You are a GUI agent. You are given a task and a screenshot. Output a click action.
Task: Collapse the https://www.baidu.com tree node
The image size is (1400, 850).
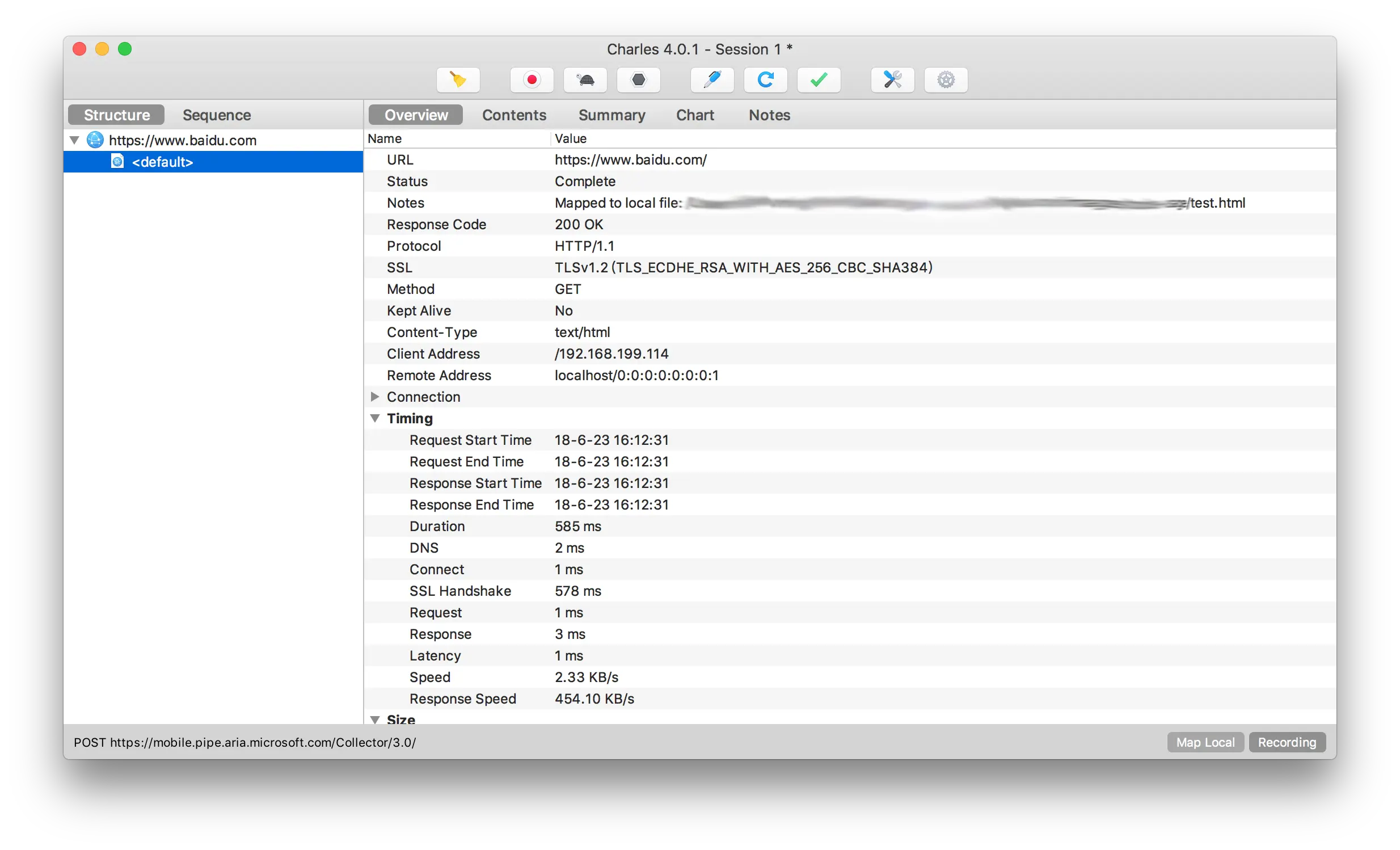pos(74,140)
